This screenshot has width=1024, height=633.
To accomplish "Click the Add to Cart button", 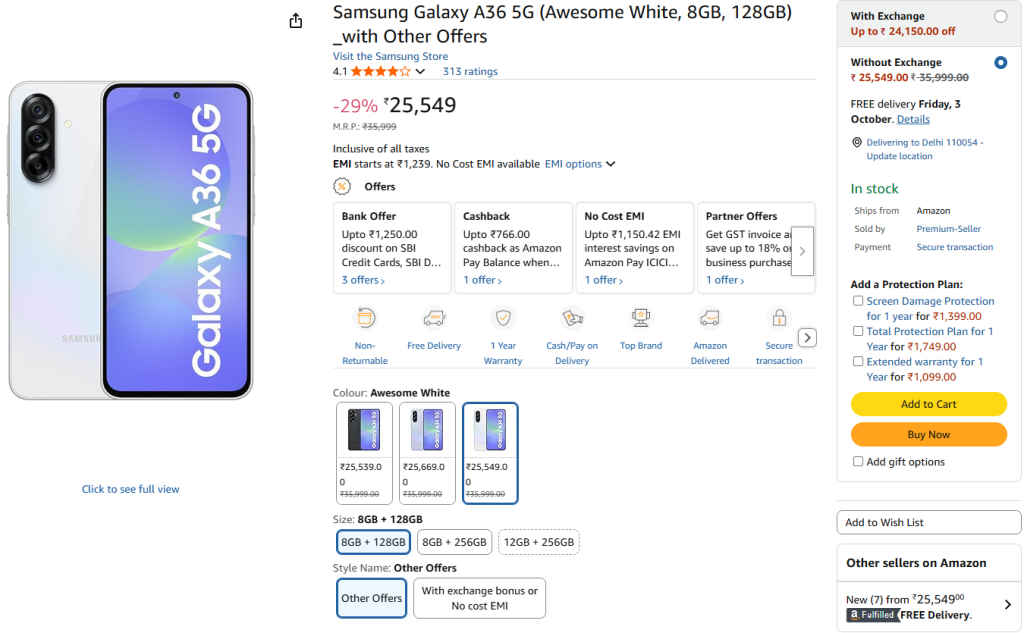I will point(928,404).
